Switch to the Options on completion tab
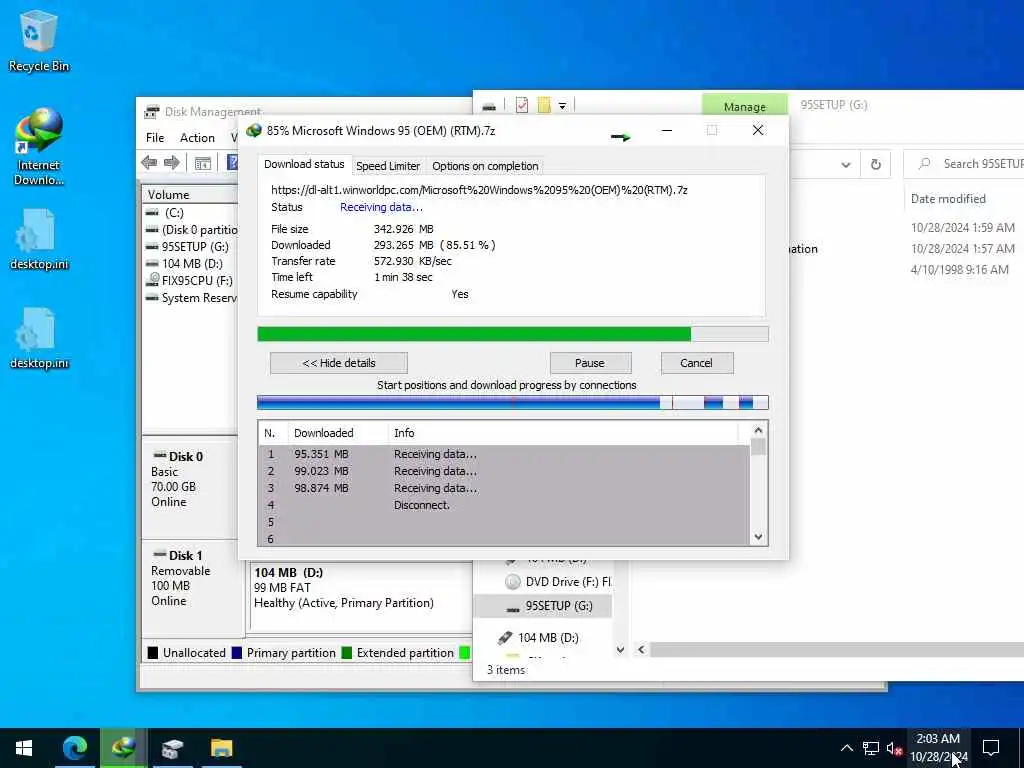 point(485,166)
